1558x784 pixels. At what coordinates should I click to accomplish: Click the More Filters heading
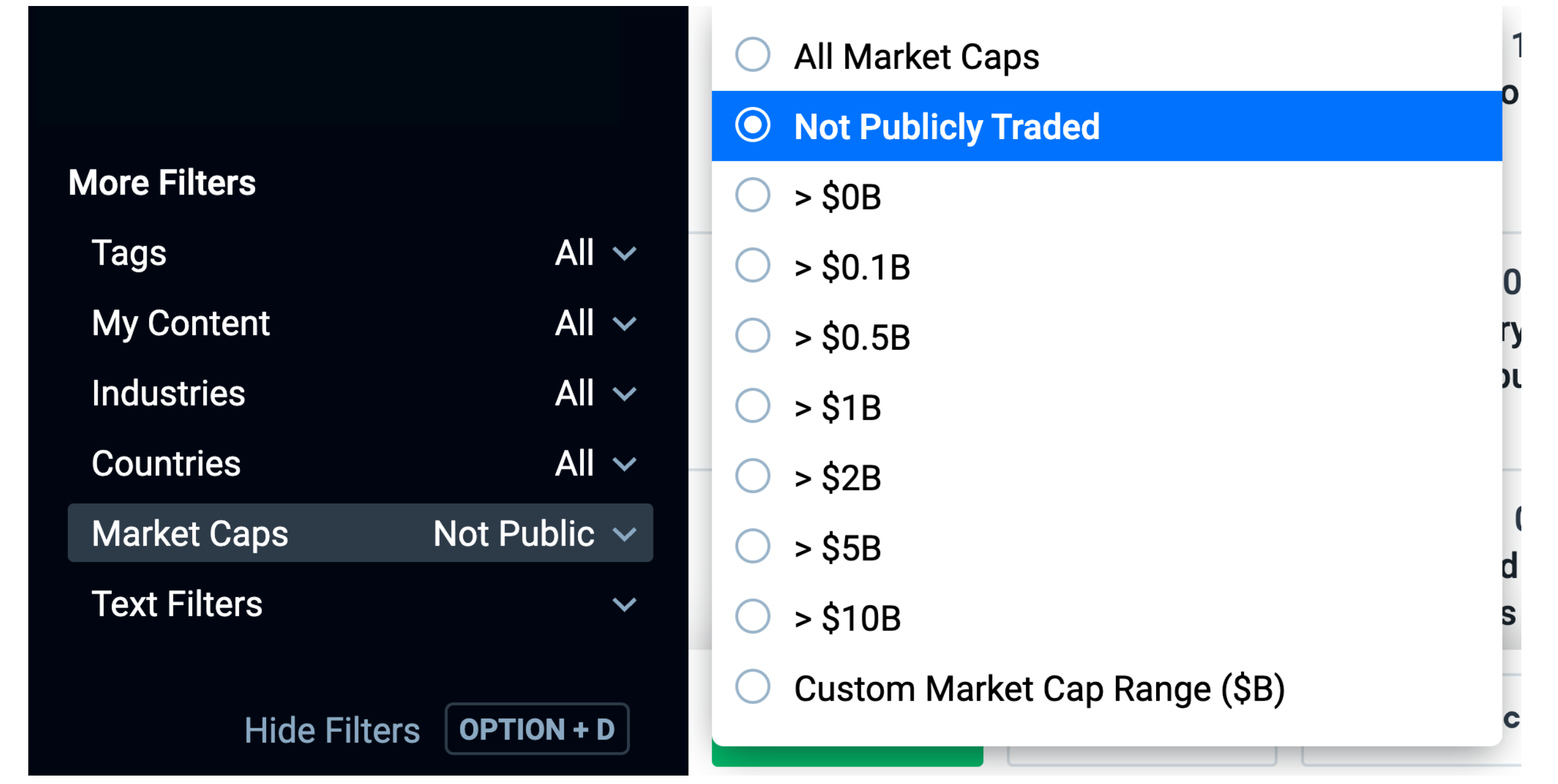(x=162, y=182)
